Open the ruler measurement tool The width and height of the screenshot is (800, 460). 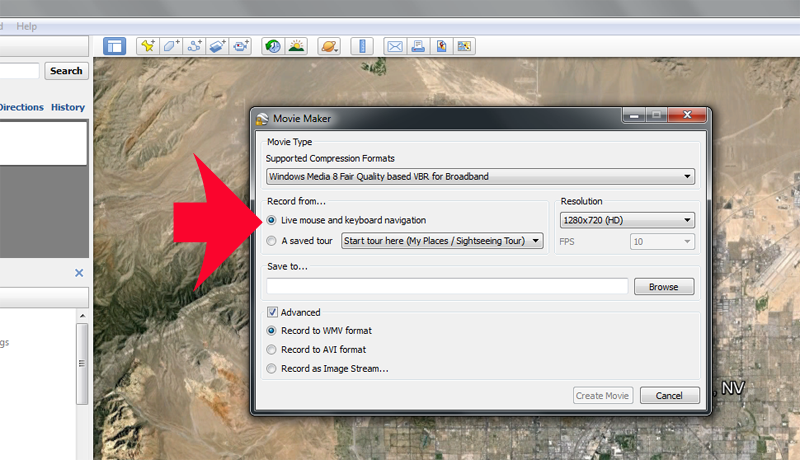click(362, 46)
